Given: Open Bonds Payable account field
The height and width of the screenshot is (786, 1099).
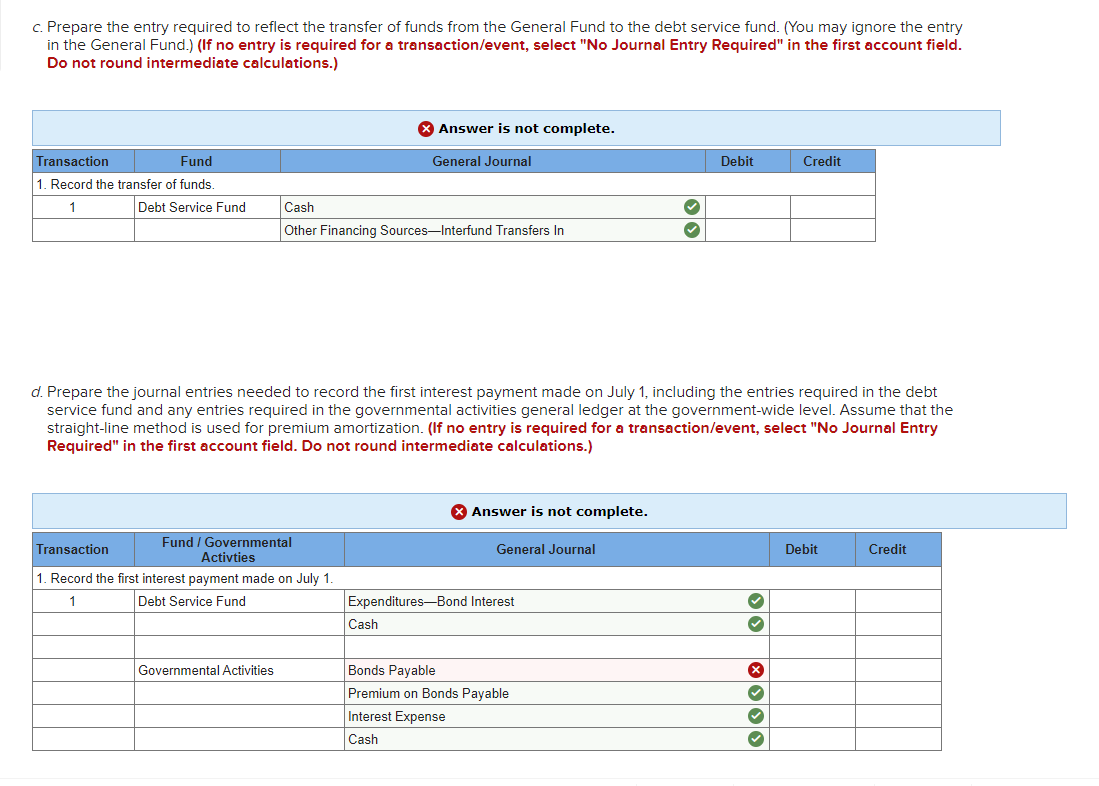Looking at the screenshot, I should click(557, 670).
